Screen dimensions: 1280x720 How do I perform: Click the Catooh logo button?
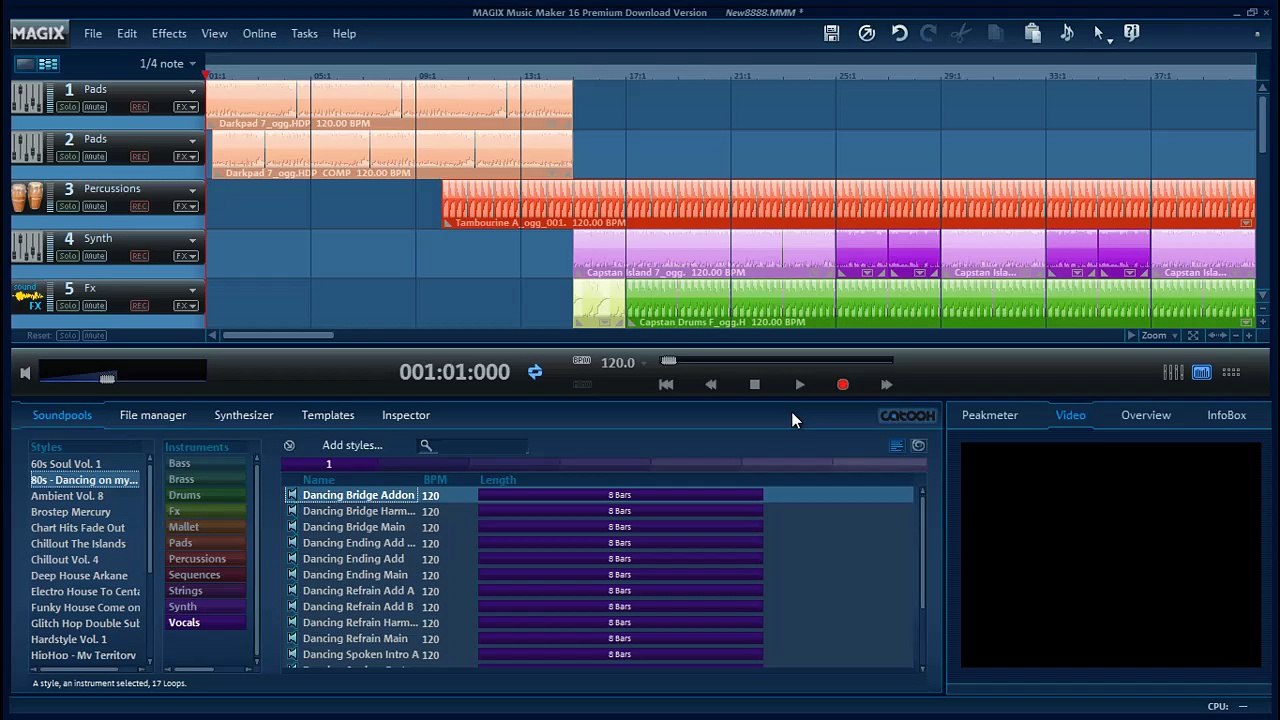(x=907, y=415)
